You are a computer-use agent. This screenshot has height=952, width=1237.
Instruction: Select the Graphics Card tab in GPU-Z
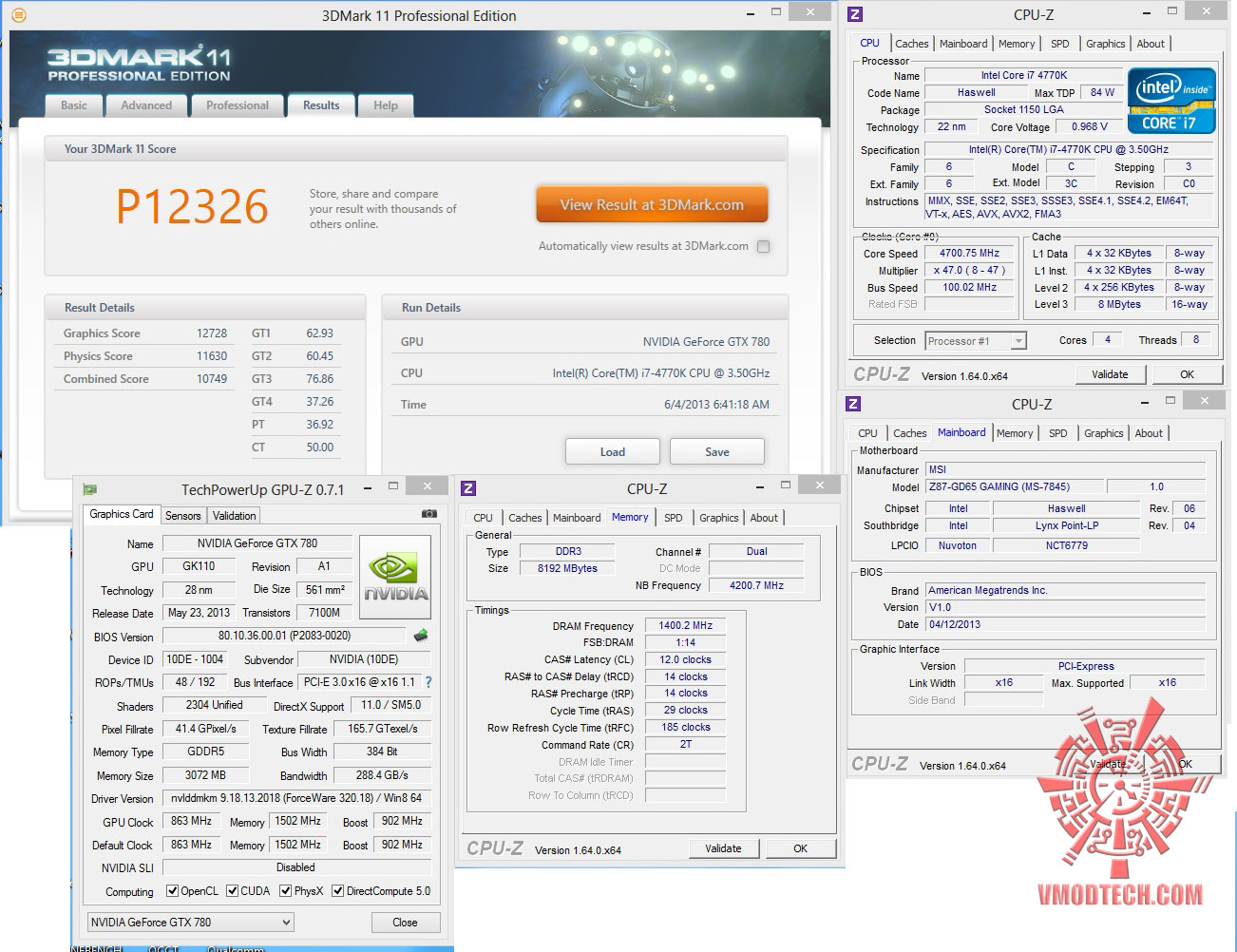[x=122, y=514]
